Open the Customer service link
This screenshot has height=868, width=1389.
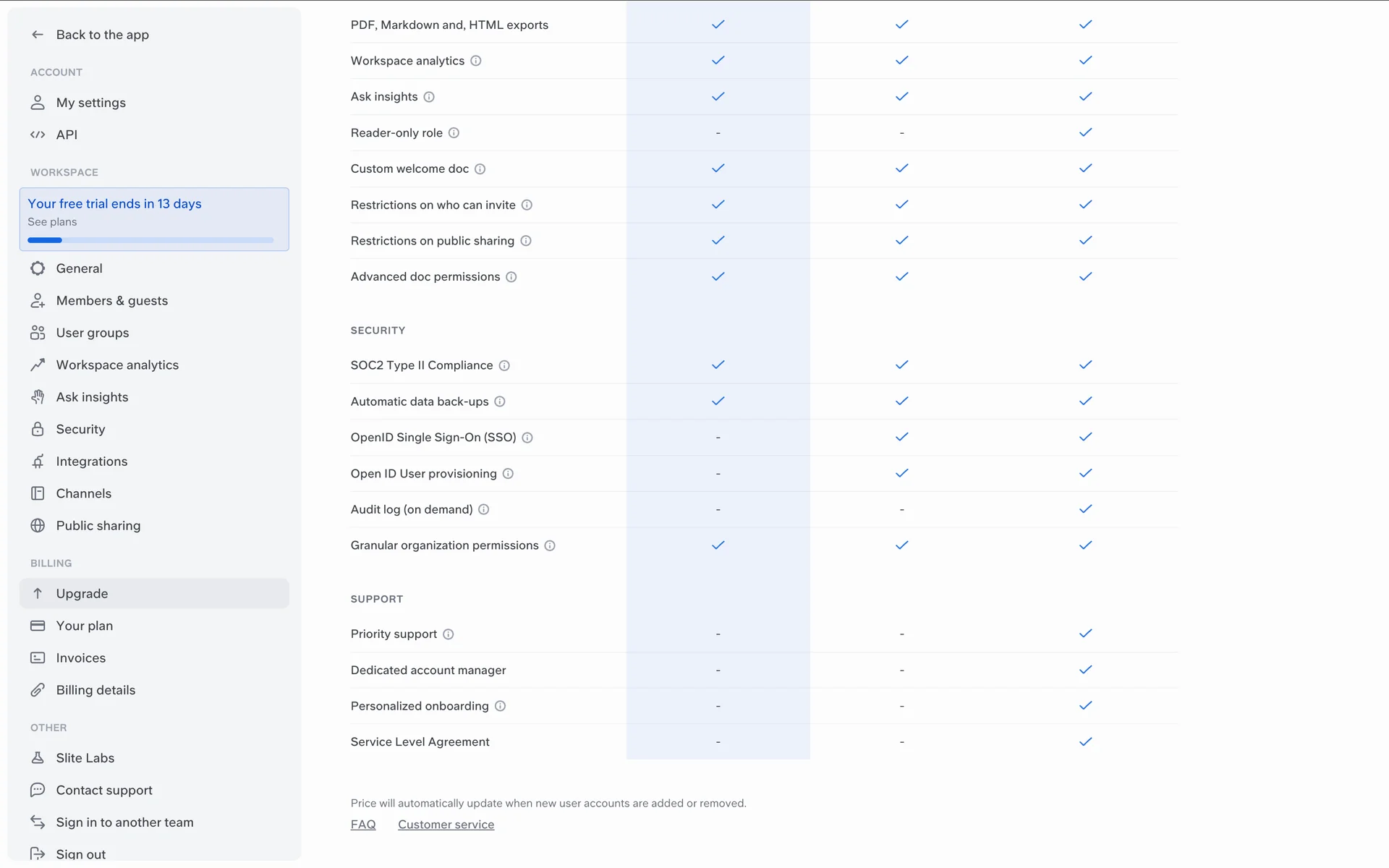446,825
